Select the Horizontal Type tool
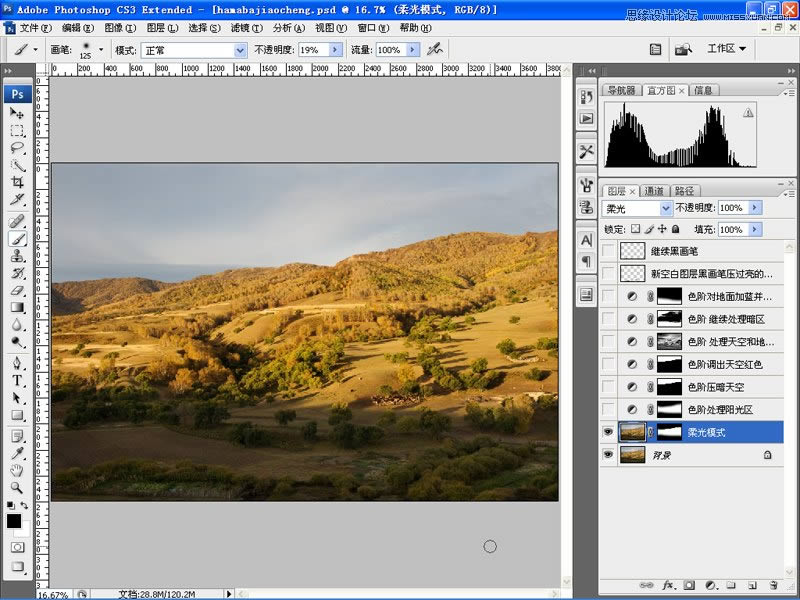 (x=17, y=381)
